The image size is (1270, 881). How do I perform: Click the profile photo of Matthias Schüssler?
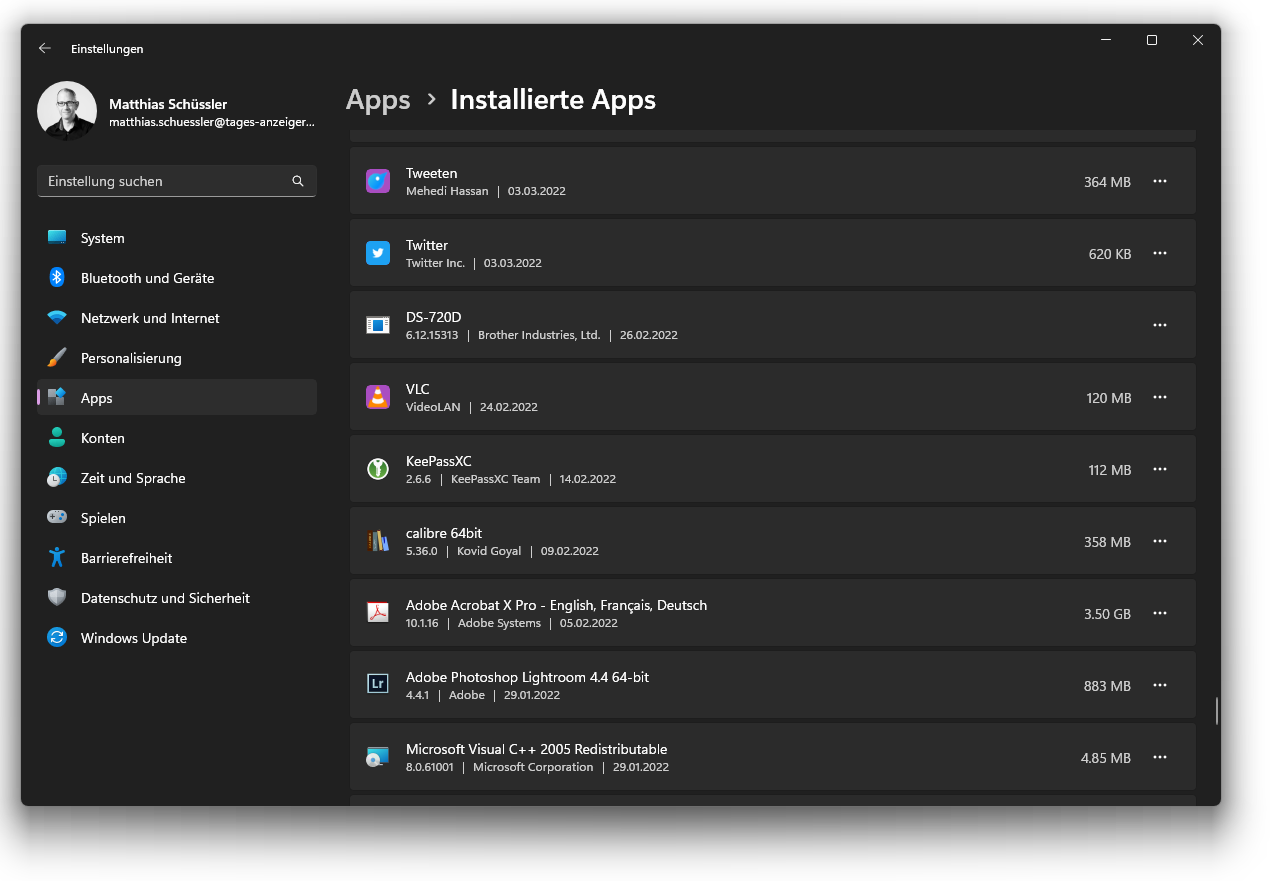point(67,111)
